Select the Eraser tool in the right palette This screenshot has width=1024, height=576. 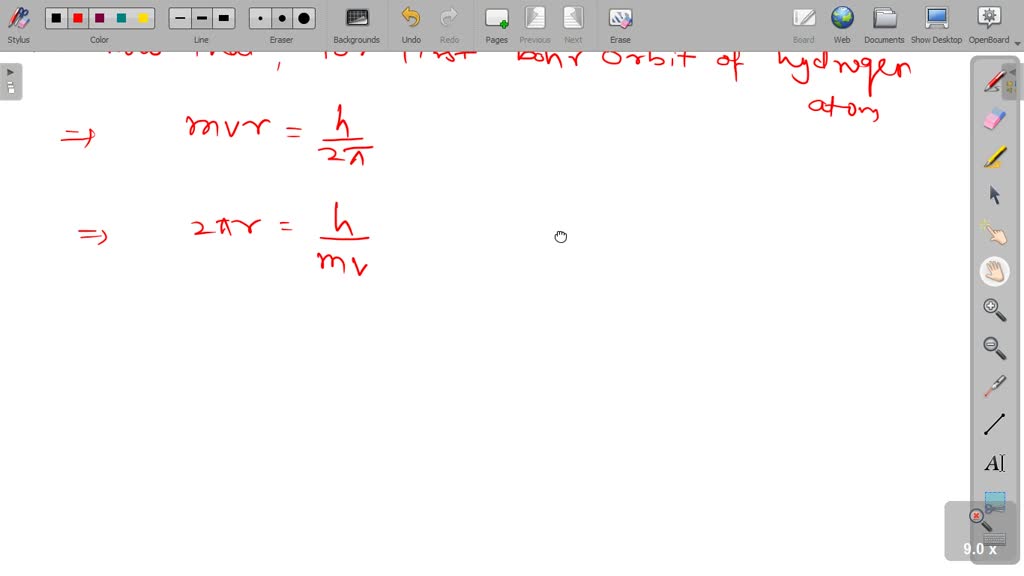point(994,120)
